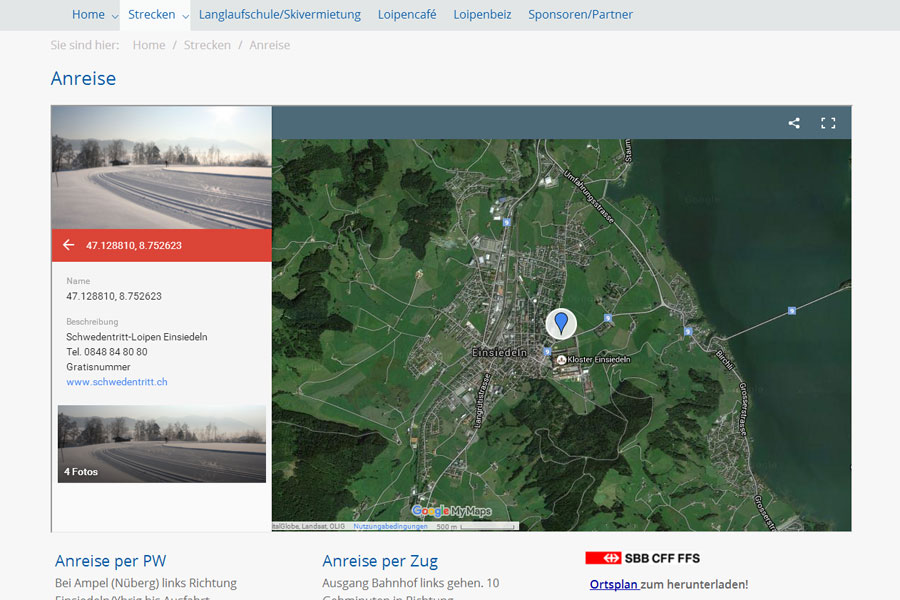Viewport: 900px width, 600px height.
Task: Select the Tel. 0848 84 80 80 text
Action: 107,352
